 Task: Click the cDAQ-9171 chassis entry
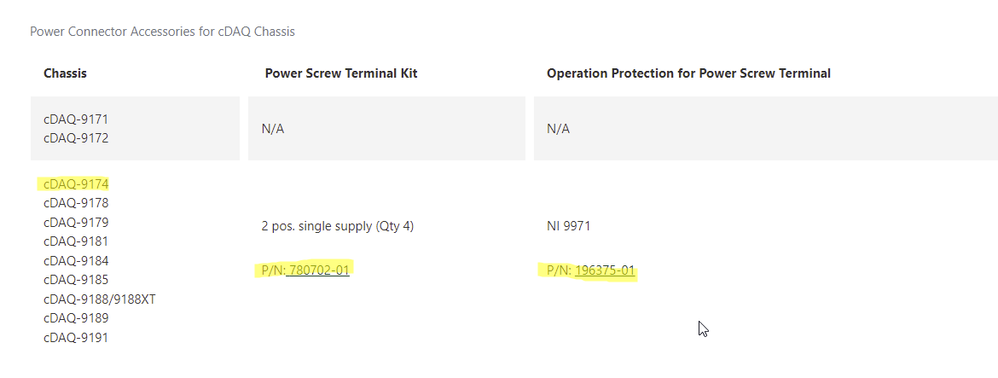76,119
